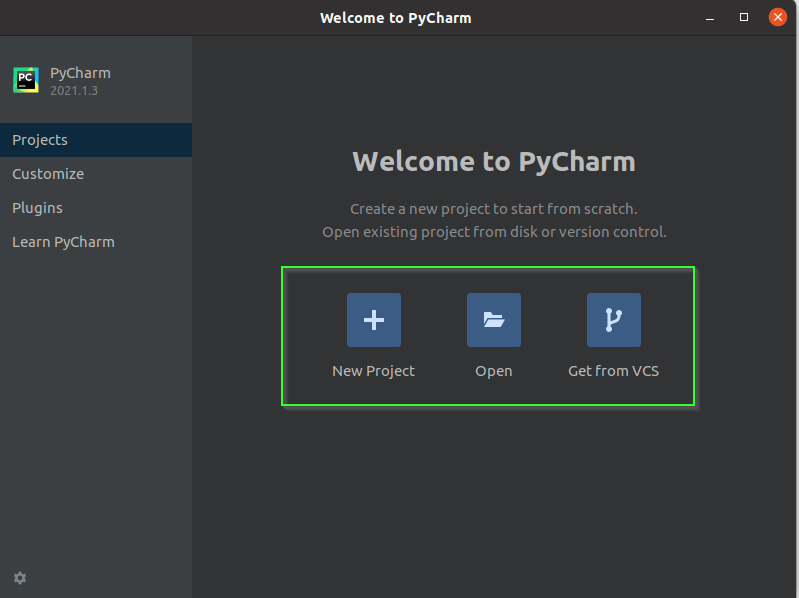This screenshot has width=799, height=598.
Task: Open the Plugins tab
Action: [96, 208]
